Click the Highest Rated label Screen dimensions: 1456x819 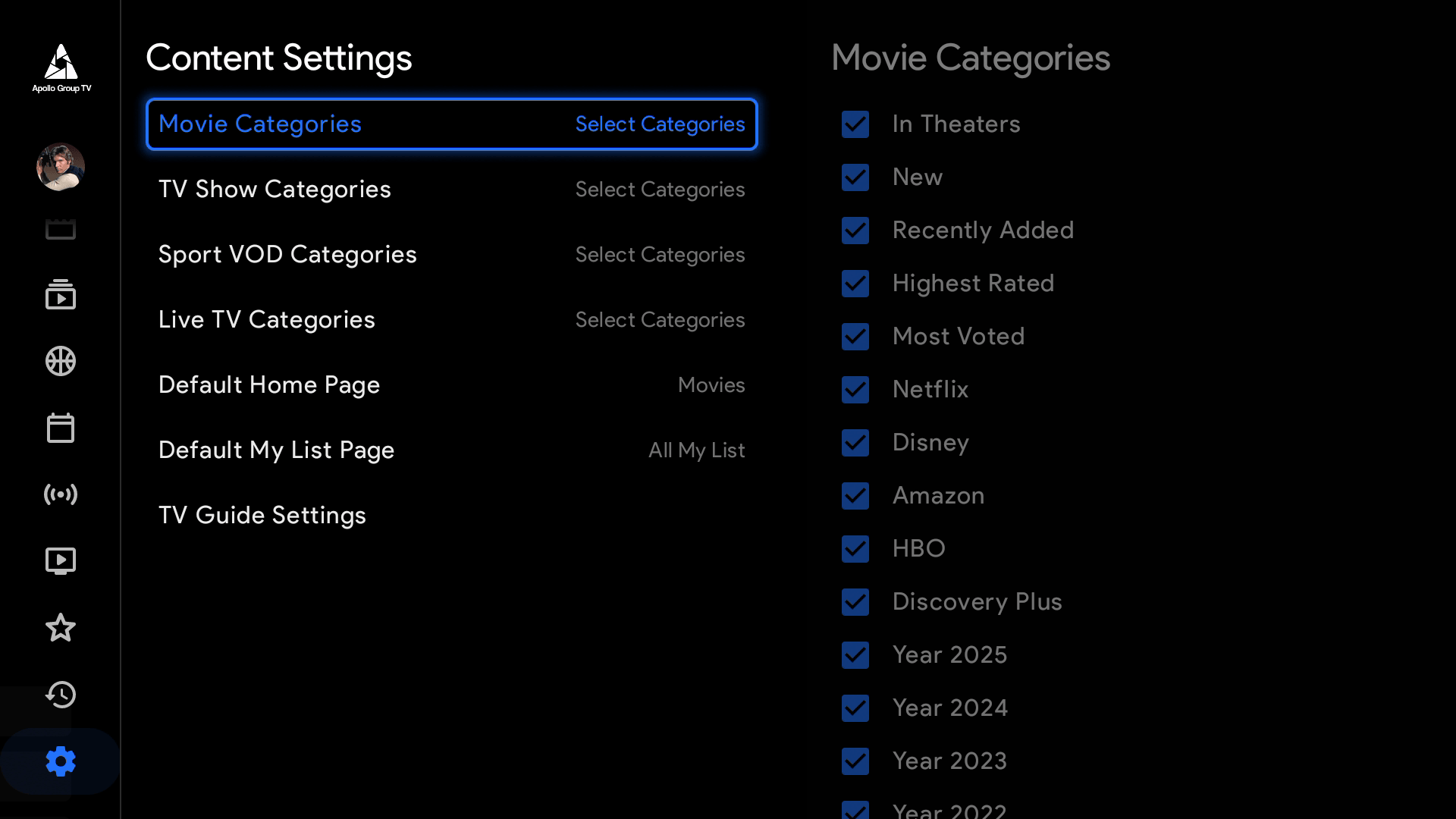point(974,284)
